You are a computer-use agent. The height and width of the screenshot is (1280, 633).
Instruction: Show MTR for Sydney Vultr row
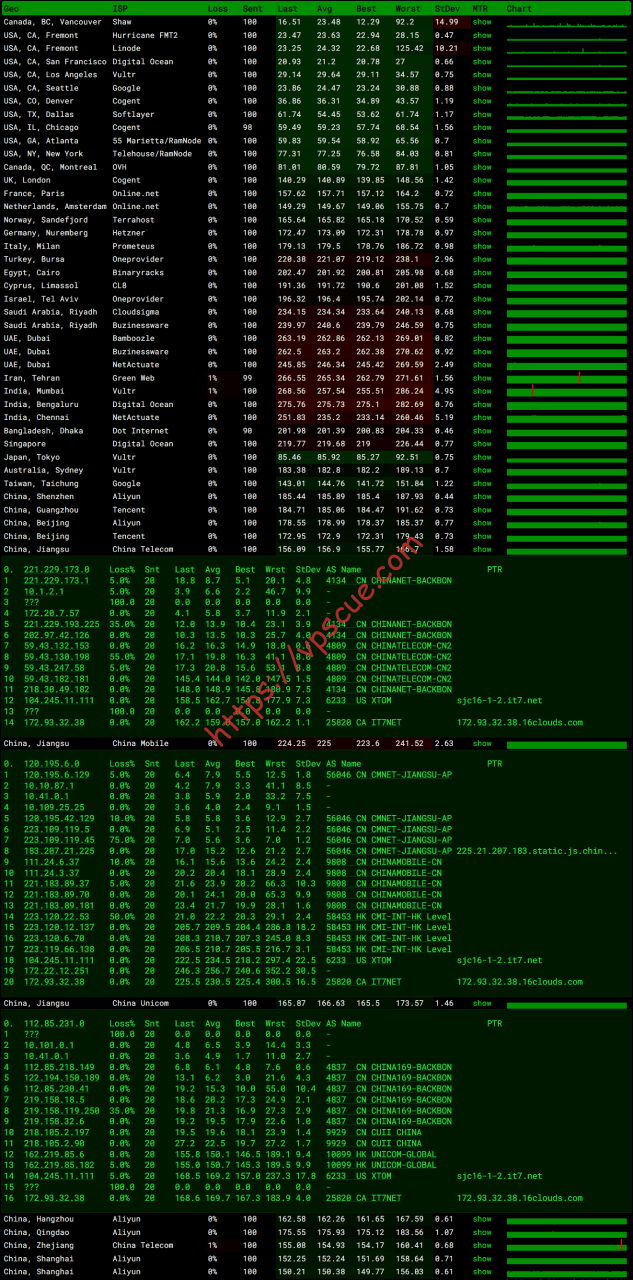[x=482, y=470]
